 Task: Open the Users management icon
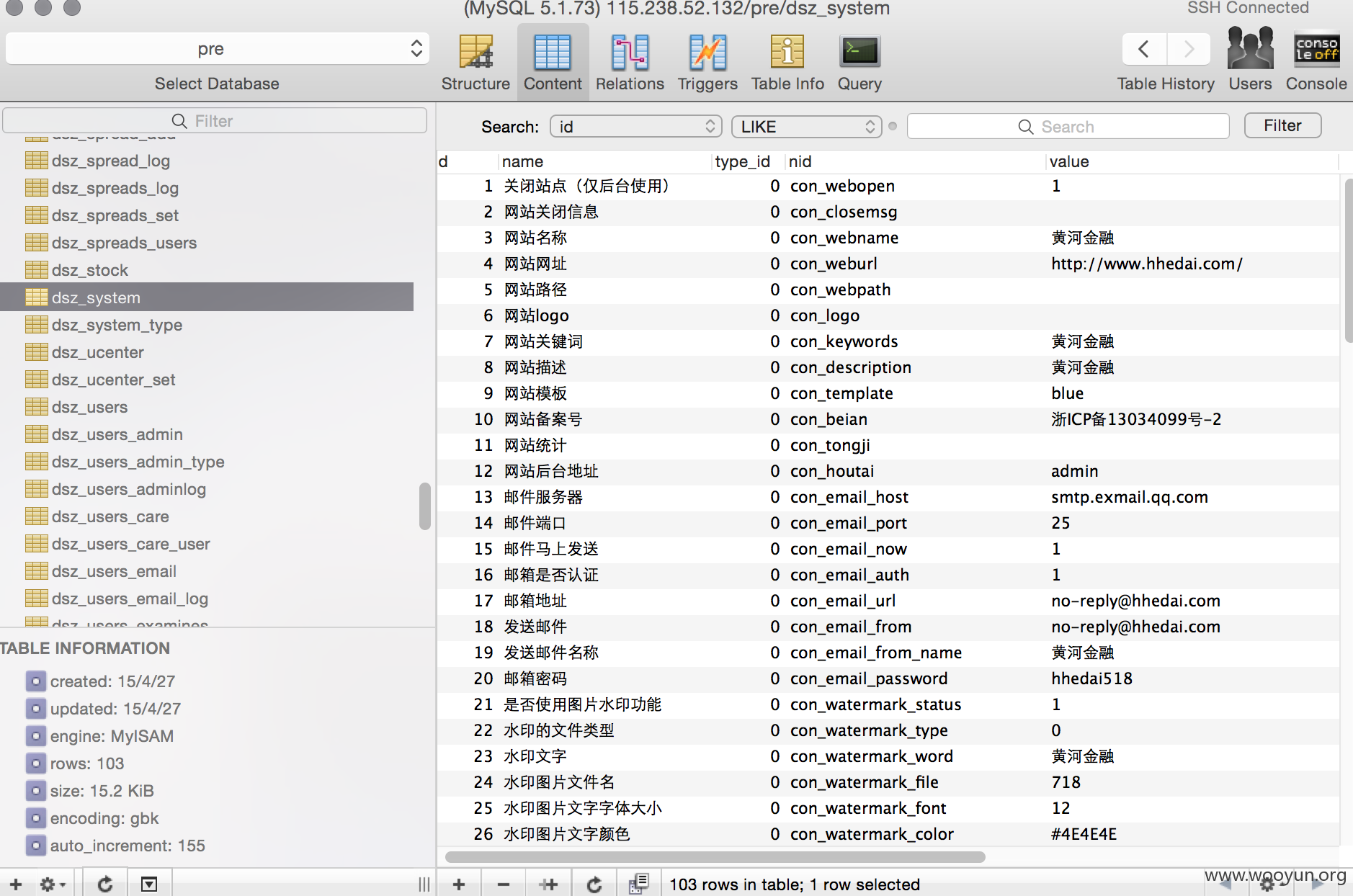click(1250, 61)
